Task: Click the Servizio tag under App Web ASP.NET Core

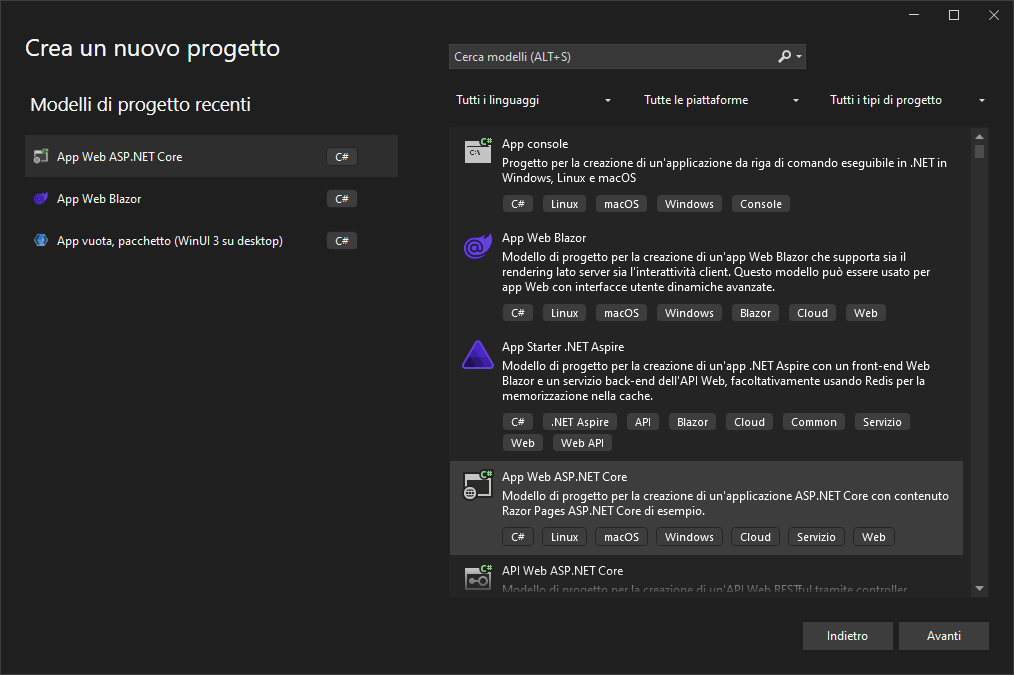Action: click(816, 537)
